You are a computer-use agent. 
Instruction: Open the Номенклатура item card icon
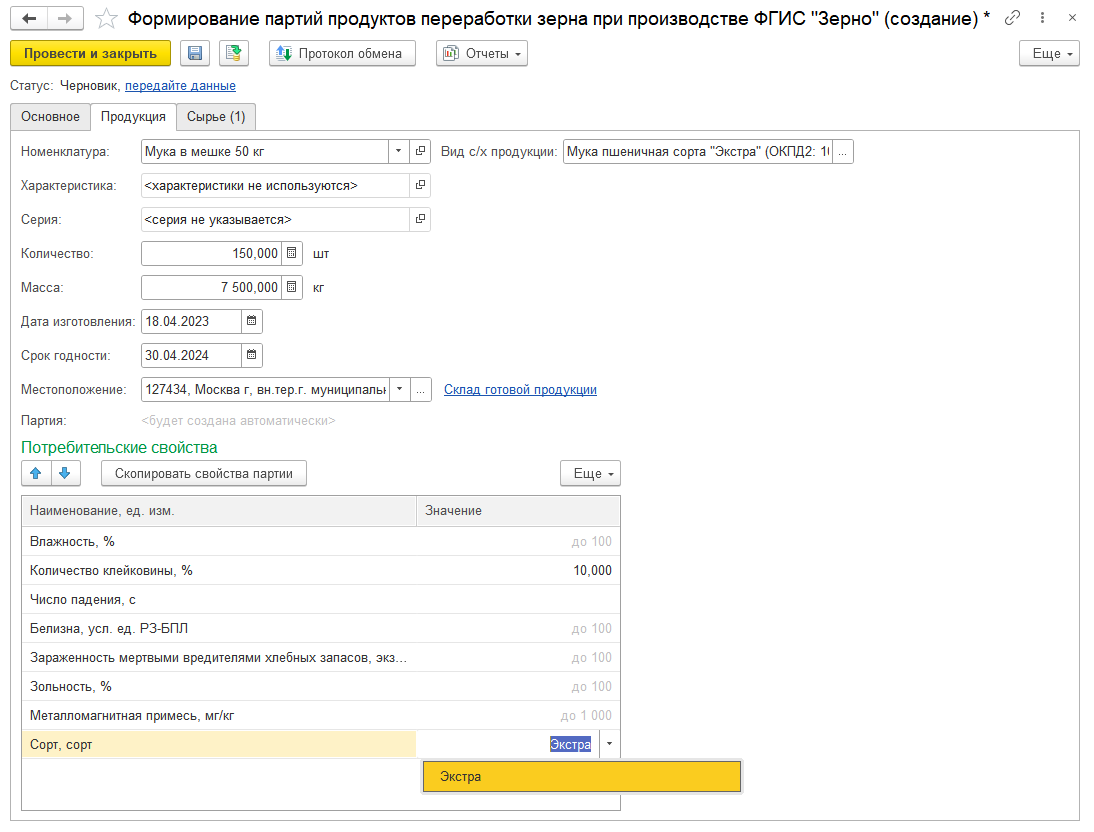[x=421, y=152]
